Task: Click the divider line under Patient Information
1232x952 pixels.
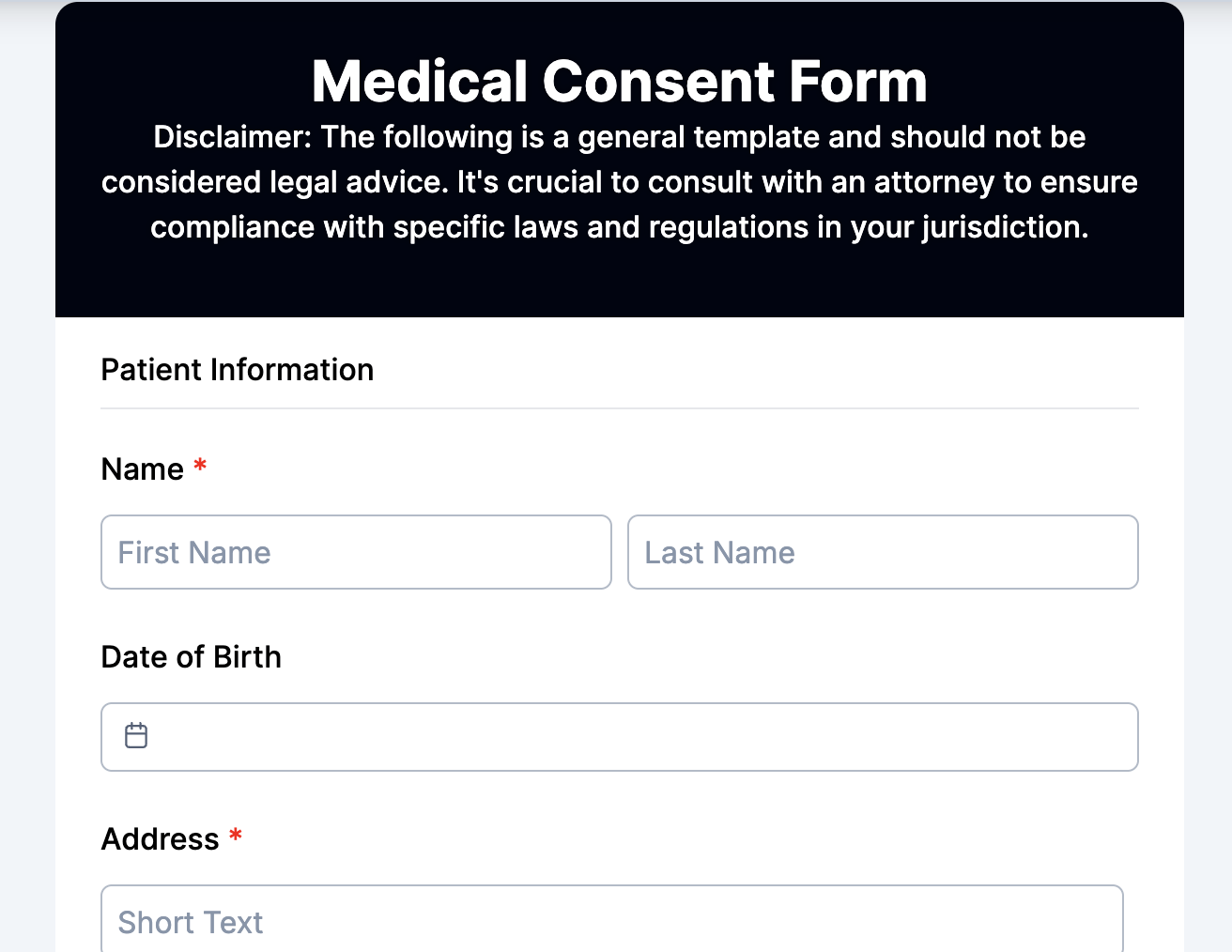Action: point(620,407)
